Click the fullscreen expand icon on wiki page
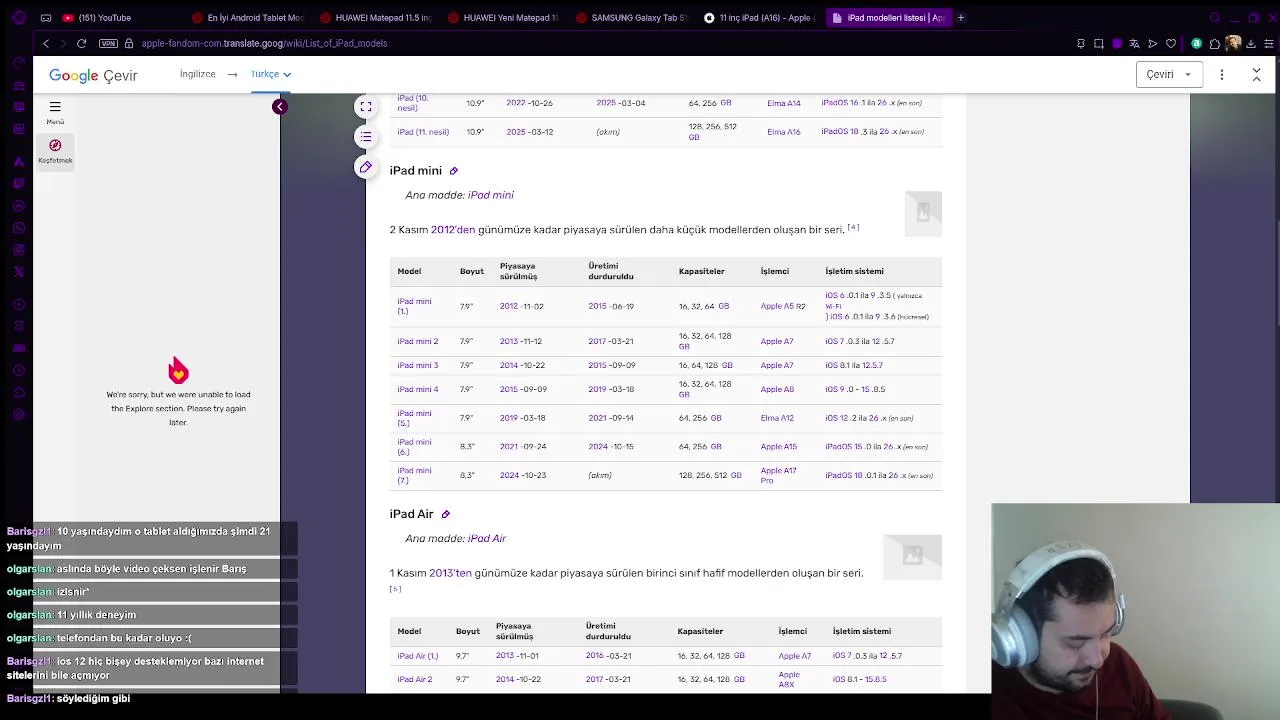Image resolution: width=1280 pixels, height=720 pixels. click(366, 106)
